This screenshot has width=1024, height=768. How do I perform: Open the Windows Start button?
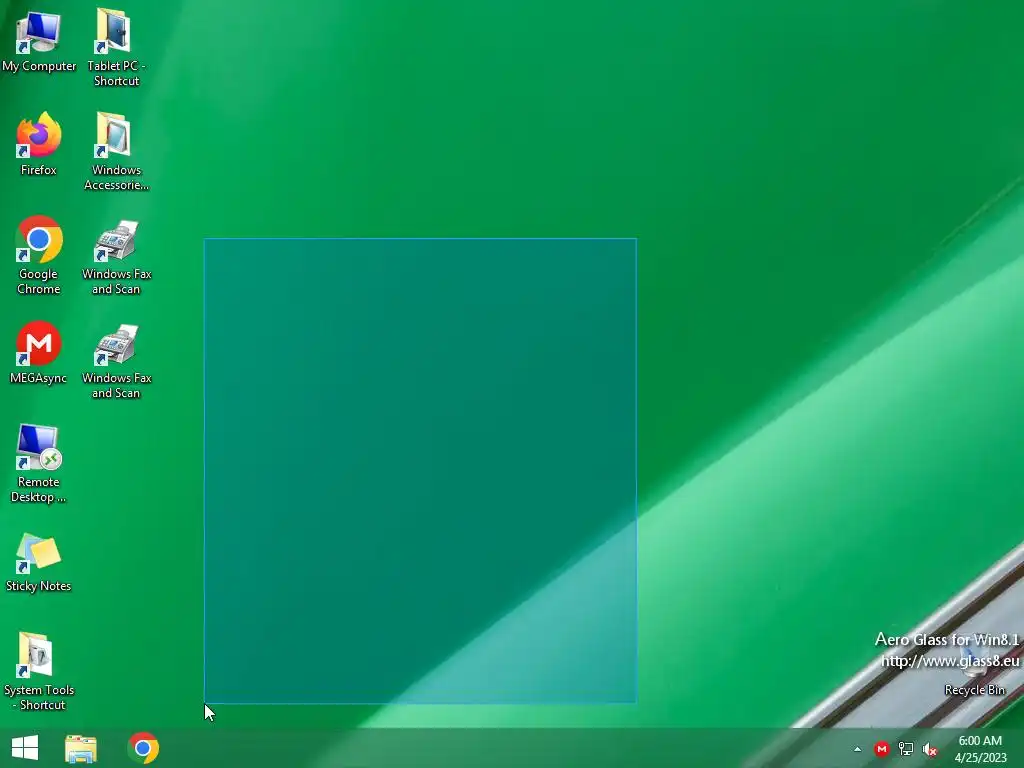pos(25,748)
